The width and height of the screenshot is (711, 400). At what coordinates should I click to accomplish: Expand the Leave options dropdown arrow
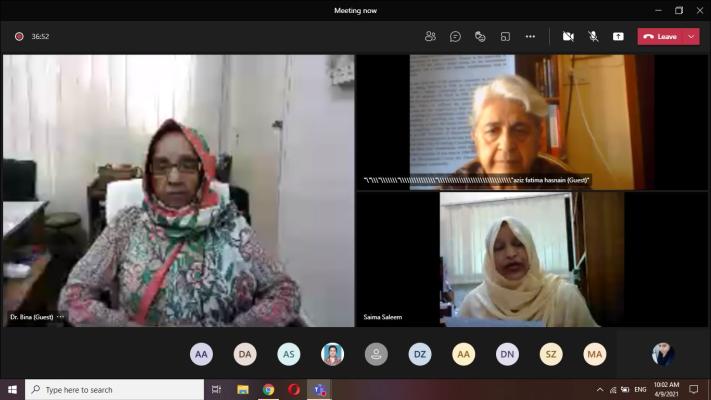point(691,36)
